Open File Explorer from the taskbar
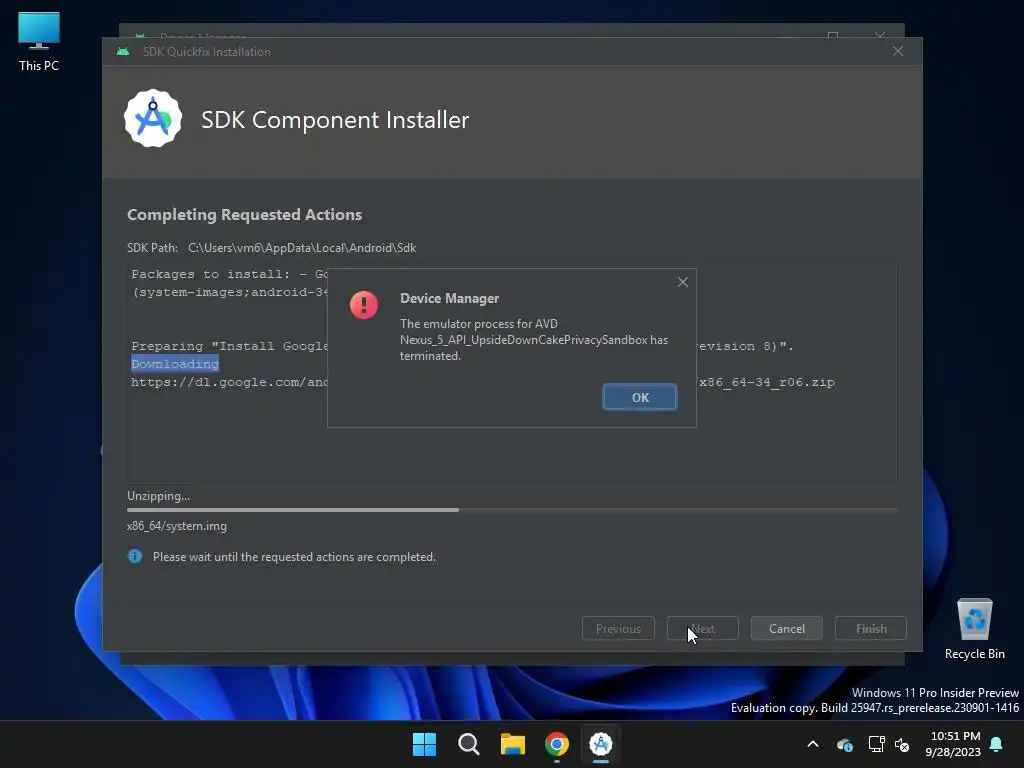Screen dimensions: 1024x768 [513, 744]
